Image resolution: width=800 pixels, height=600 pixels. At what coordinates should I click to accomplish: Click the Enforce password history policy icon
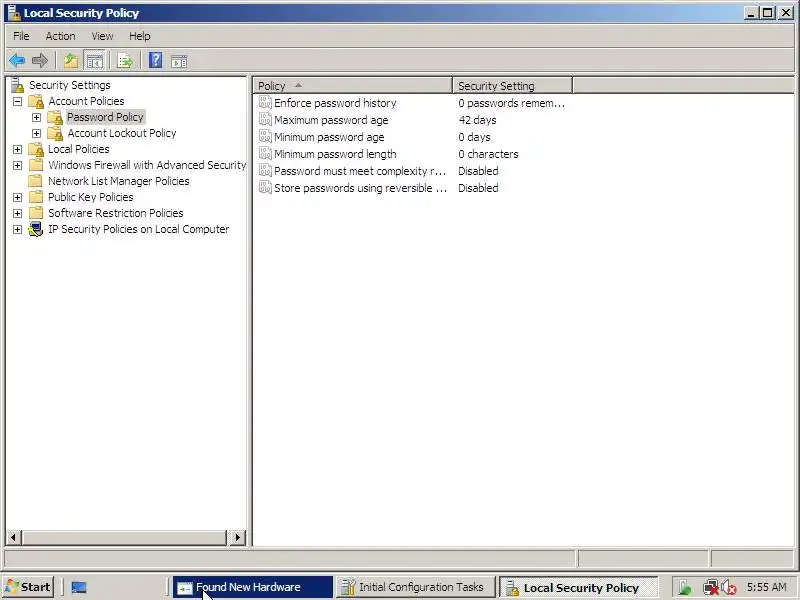click(265, 103)
